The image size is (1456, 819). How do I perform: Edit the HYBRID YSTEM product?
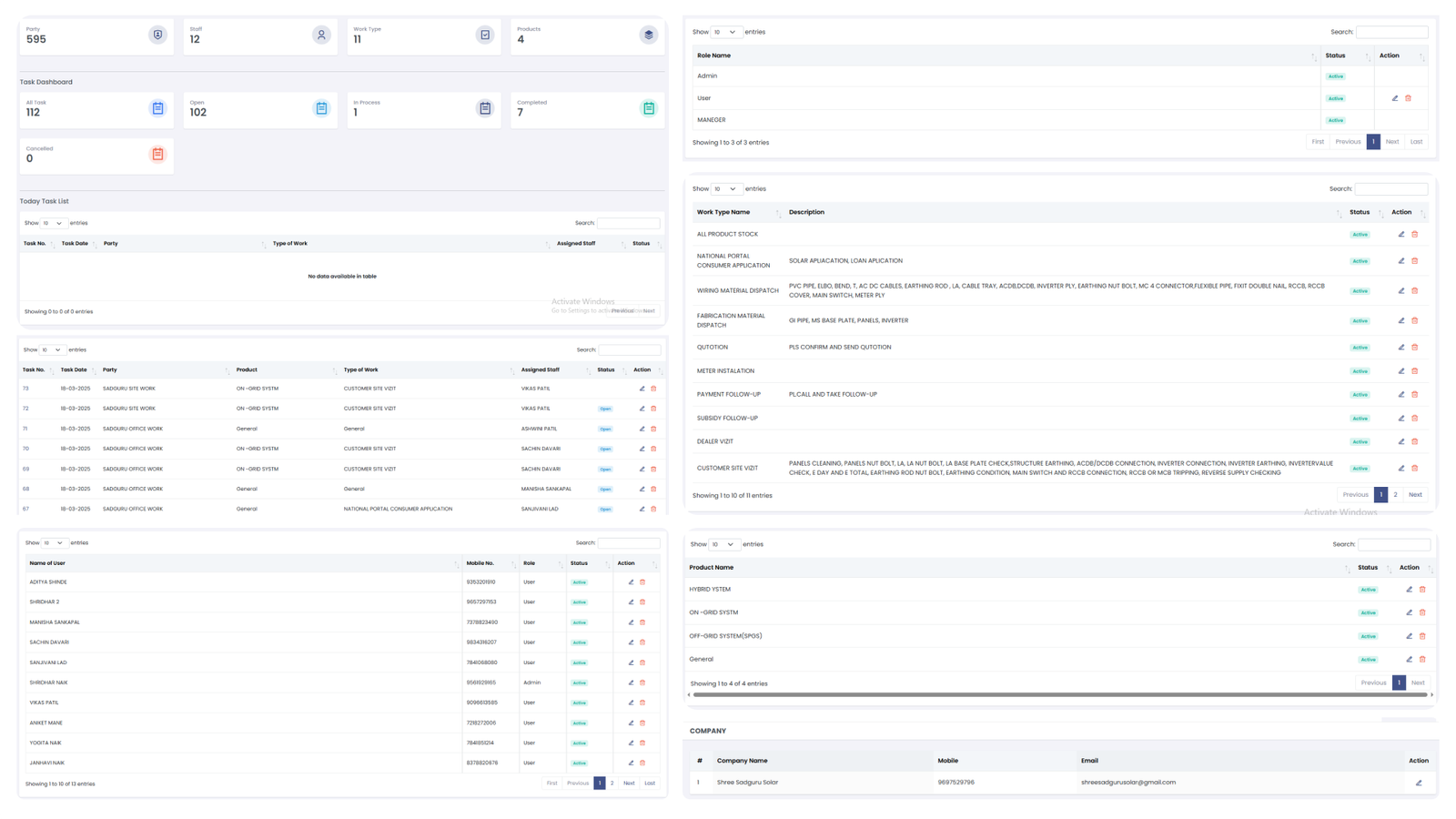(1410, 590)
